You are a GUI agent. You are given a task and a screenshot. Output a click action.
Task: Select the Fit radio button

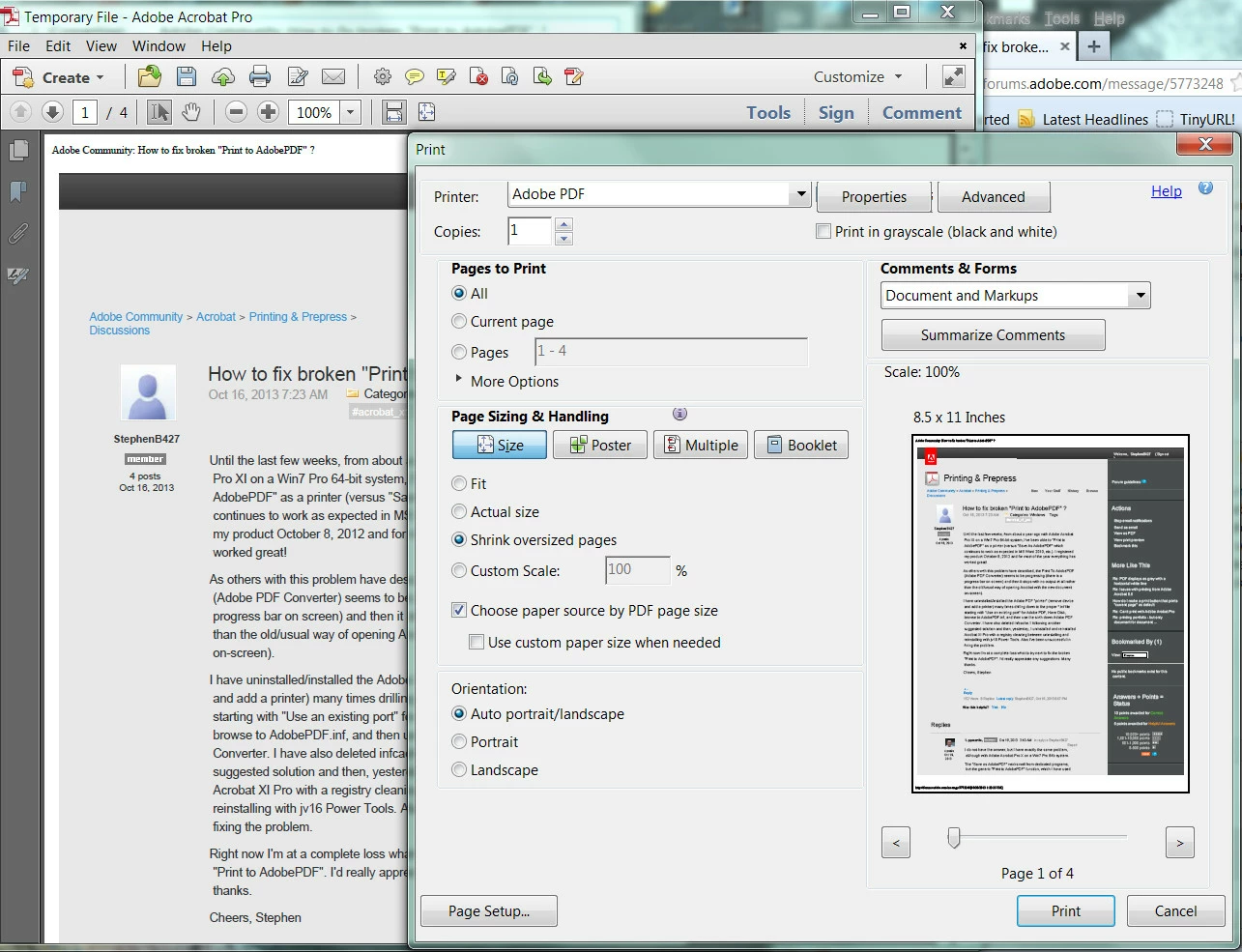459,483
